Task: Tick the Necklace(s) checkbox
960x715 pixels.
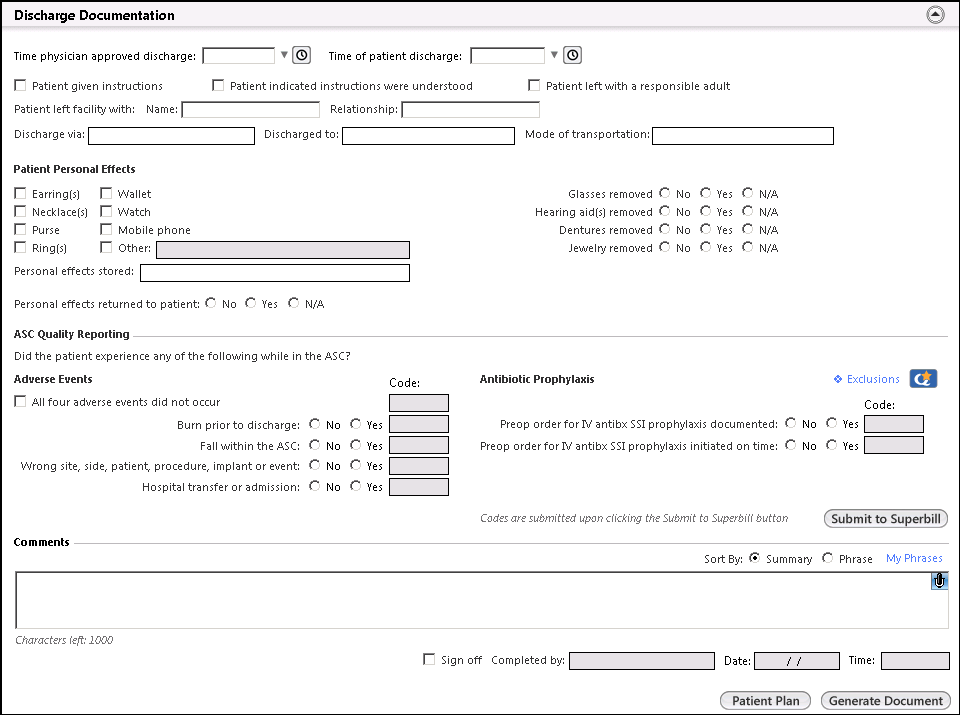Action: pos(20,211)
